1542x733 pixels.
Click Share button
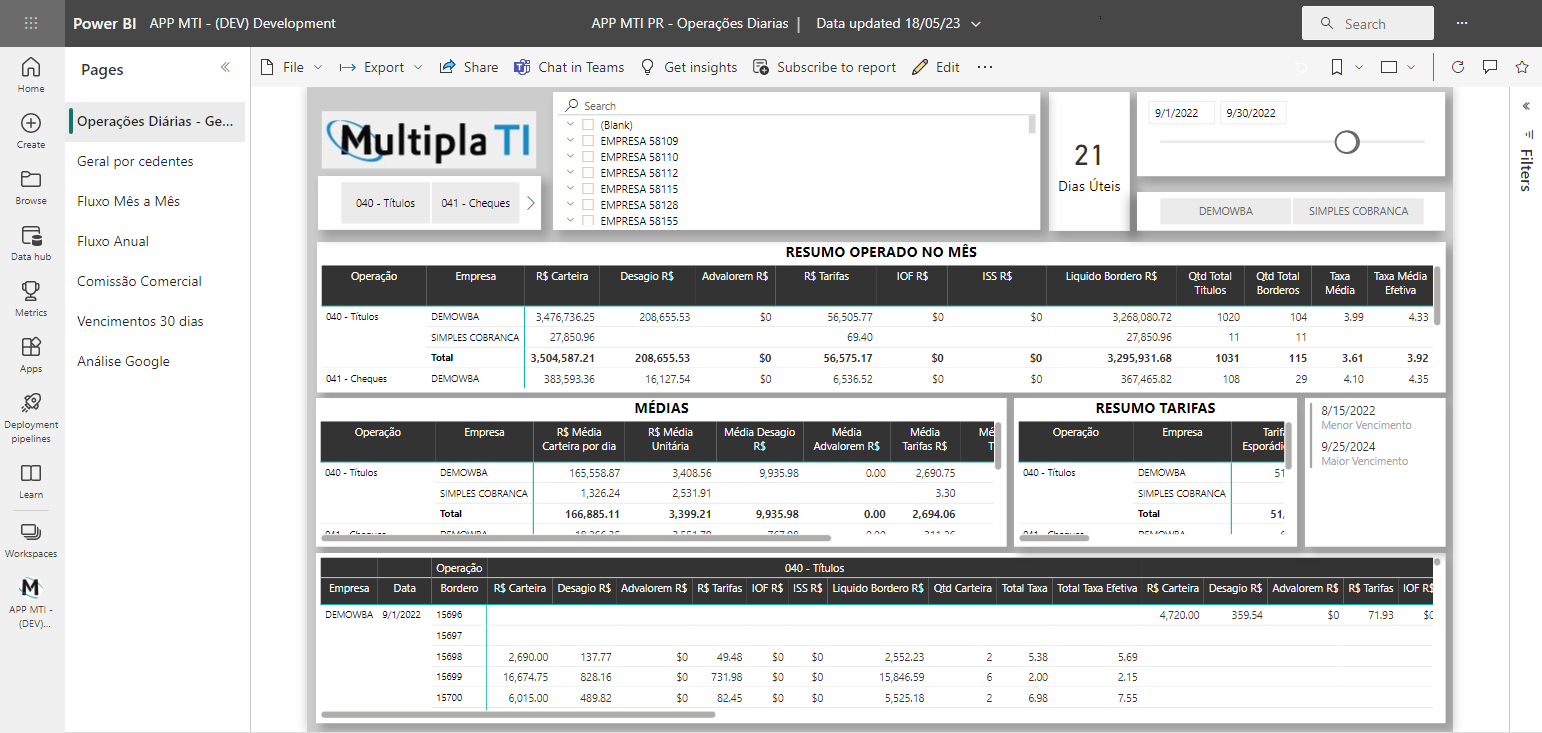coord(469,67)
